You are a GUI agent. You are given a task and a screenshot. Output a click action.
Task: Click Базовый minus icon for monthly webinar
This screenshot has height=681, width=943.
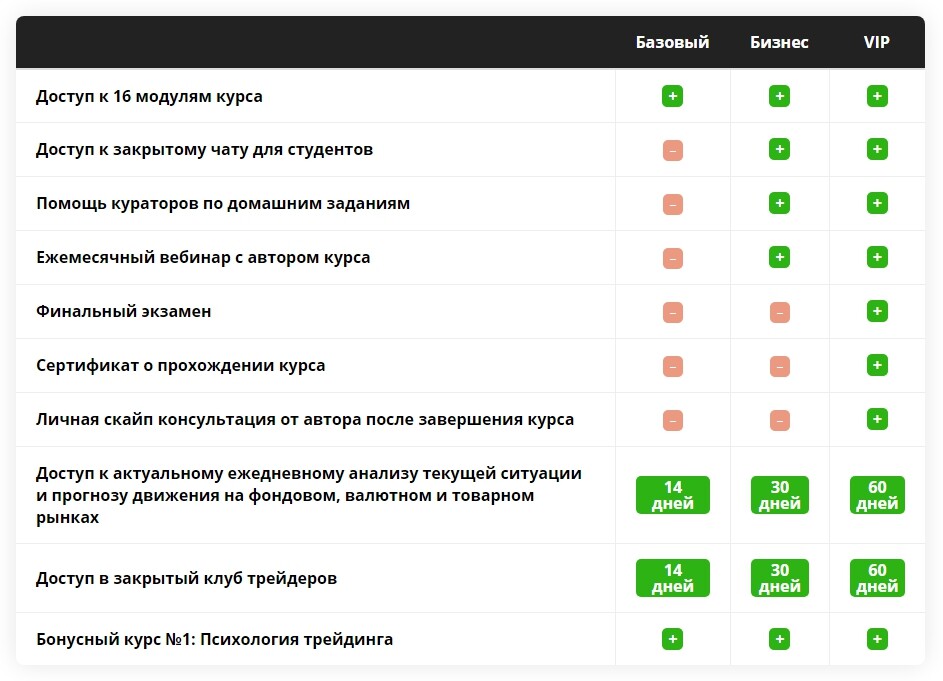[672, 258]
